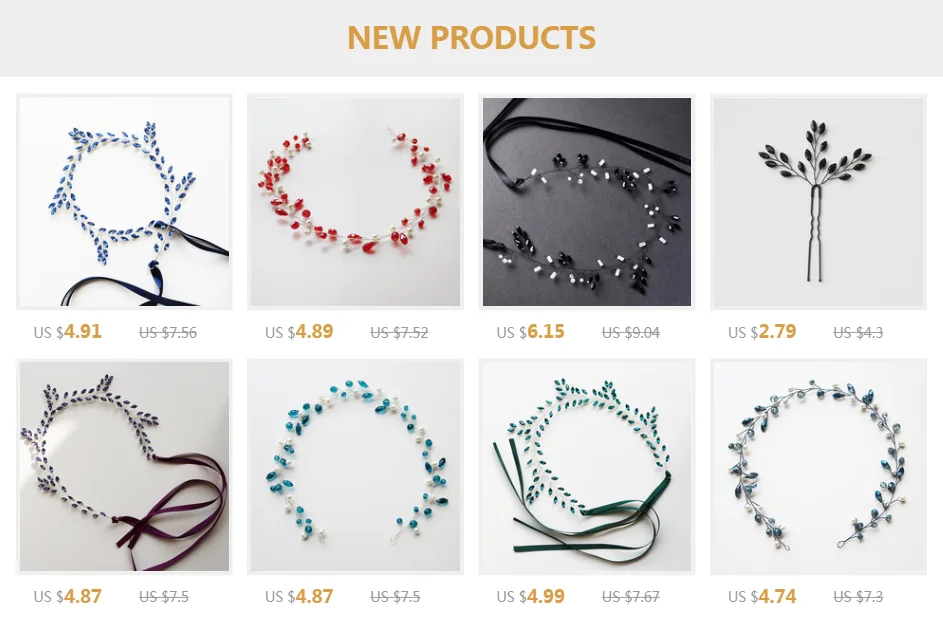Open the turquoise beaded hair vine image
Screen dimensions: 943x643
tap(355, 466)
